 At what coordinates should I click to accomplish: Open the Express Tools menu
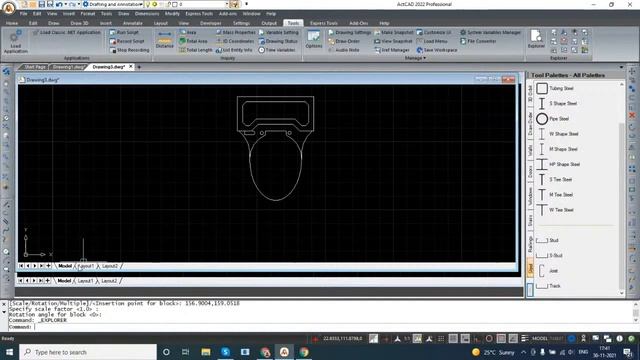199,14
